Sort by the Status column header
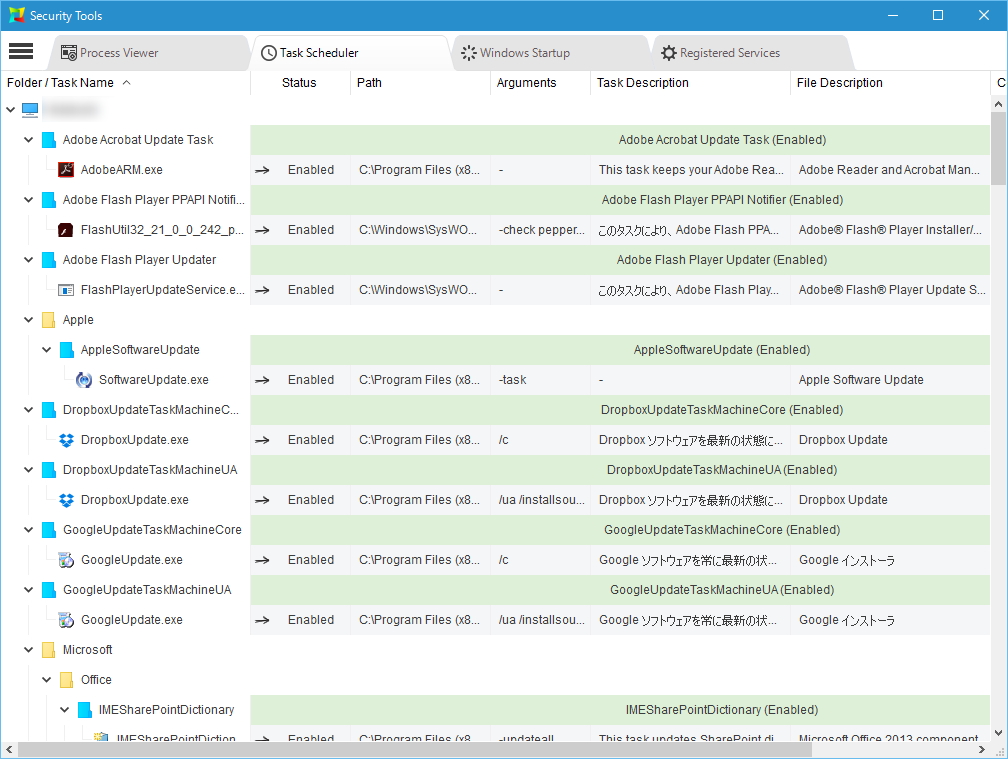 click(300, 83)
